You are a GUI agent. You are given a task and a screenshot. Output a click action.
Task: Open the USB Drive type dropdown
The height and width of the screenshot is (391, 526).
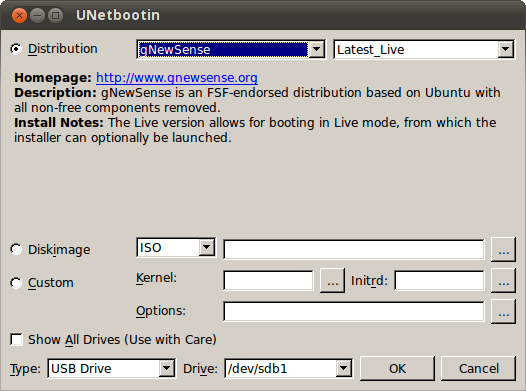[111, 369]
